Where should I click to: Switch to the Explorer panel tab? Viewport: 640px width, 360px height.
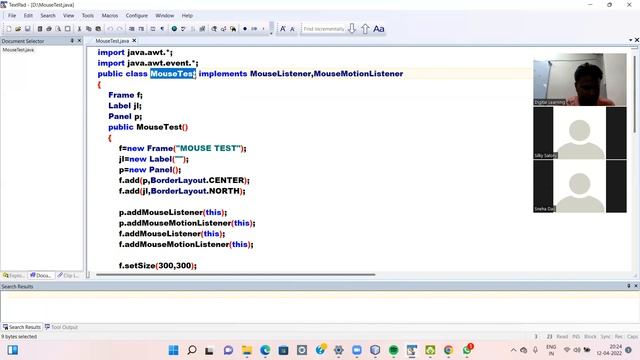pos(13,276)
